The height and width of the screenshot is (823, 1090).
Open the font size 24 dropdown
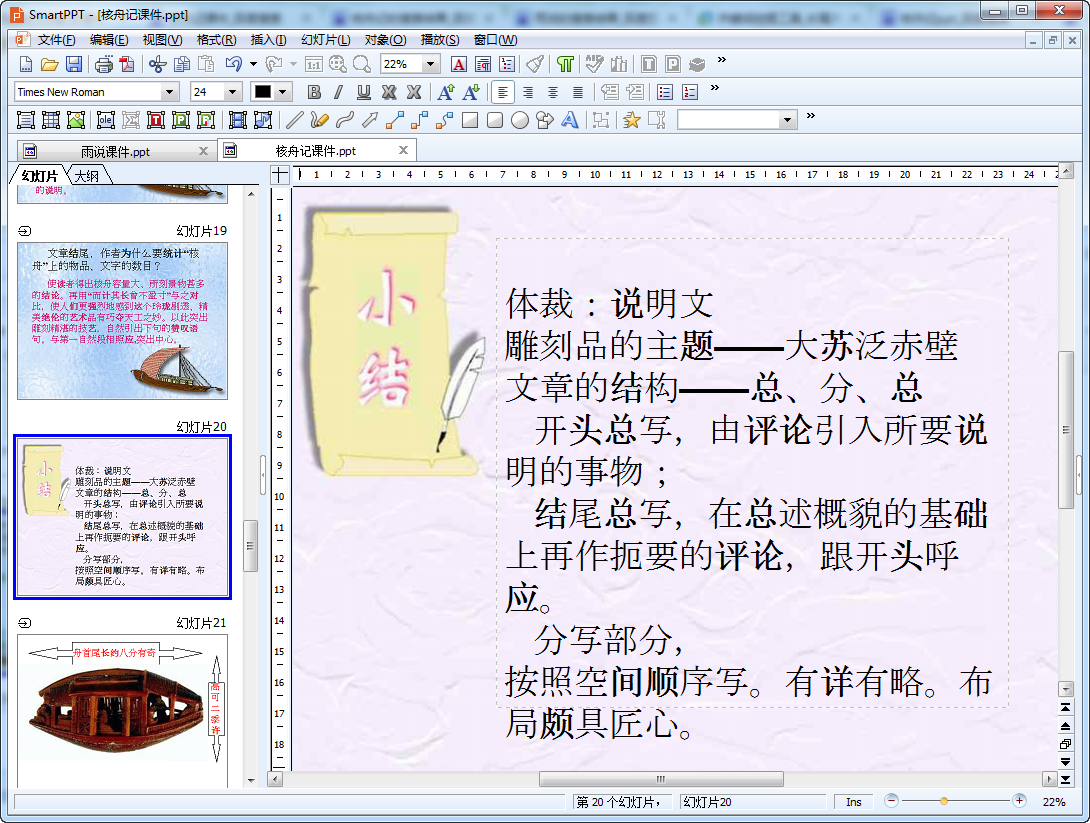(x=233, y=92)
